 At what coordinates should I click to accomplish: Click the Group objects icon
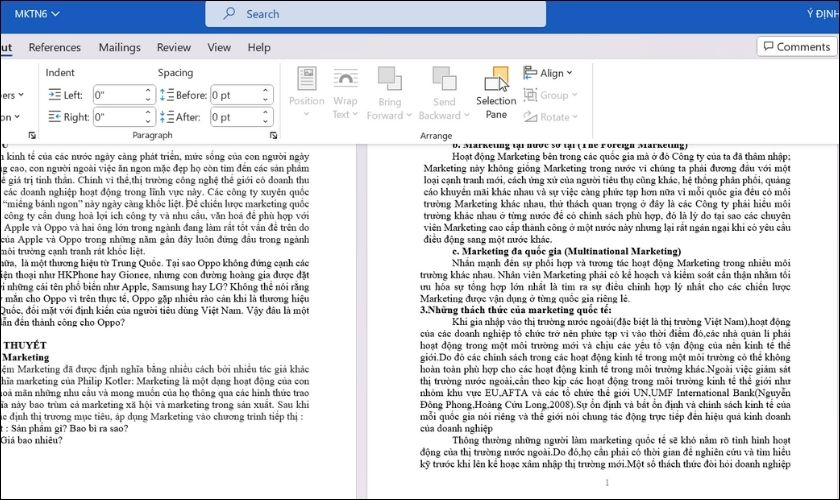tap(530, 95)
